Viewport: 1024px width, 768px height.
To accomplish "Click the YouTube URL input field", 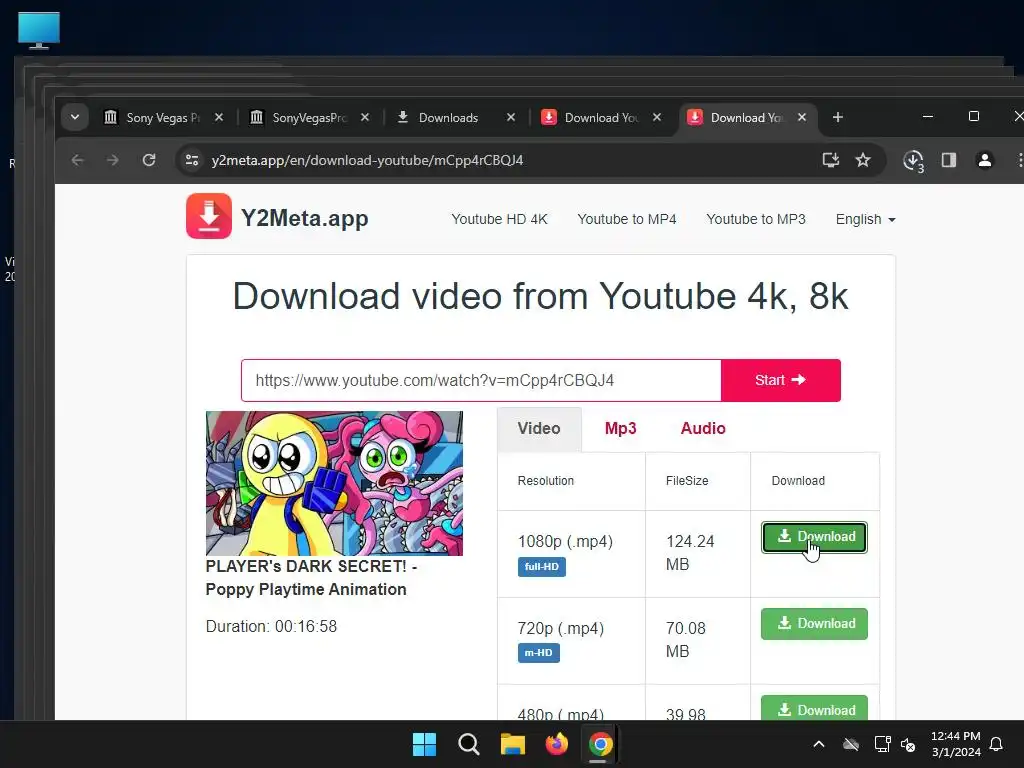I will tap(481, 380).
